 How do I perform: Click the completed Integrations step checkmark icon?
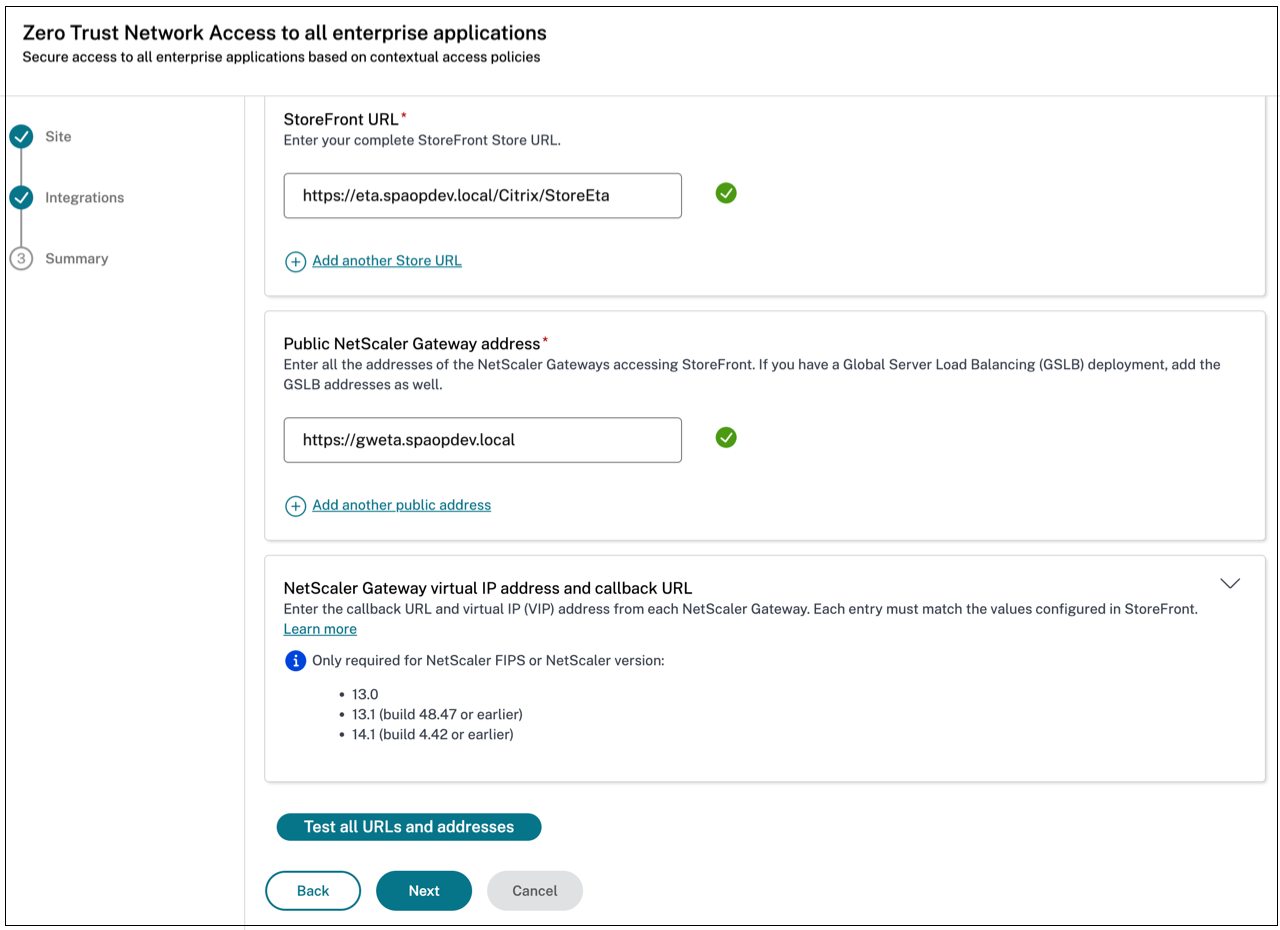click(x=21, y=198)
